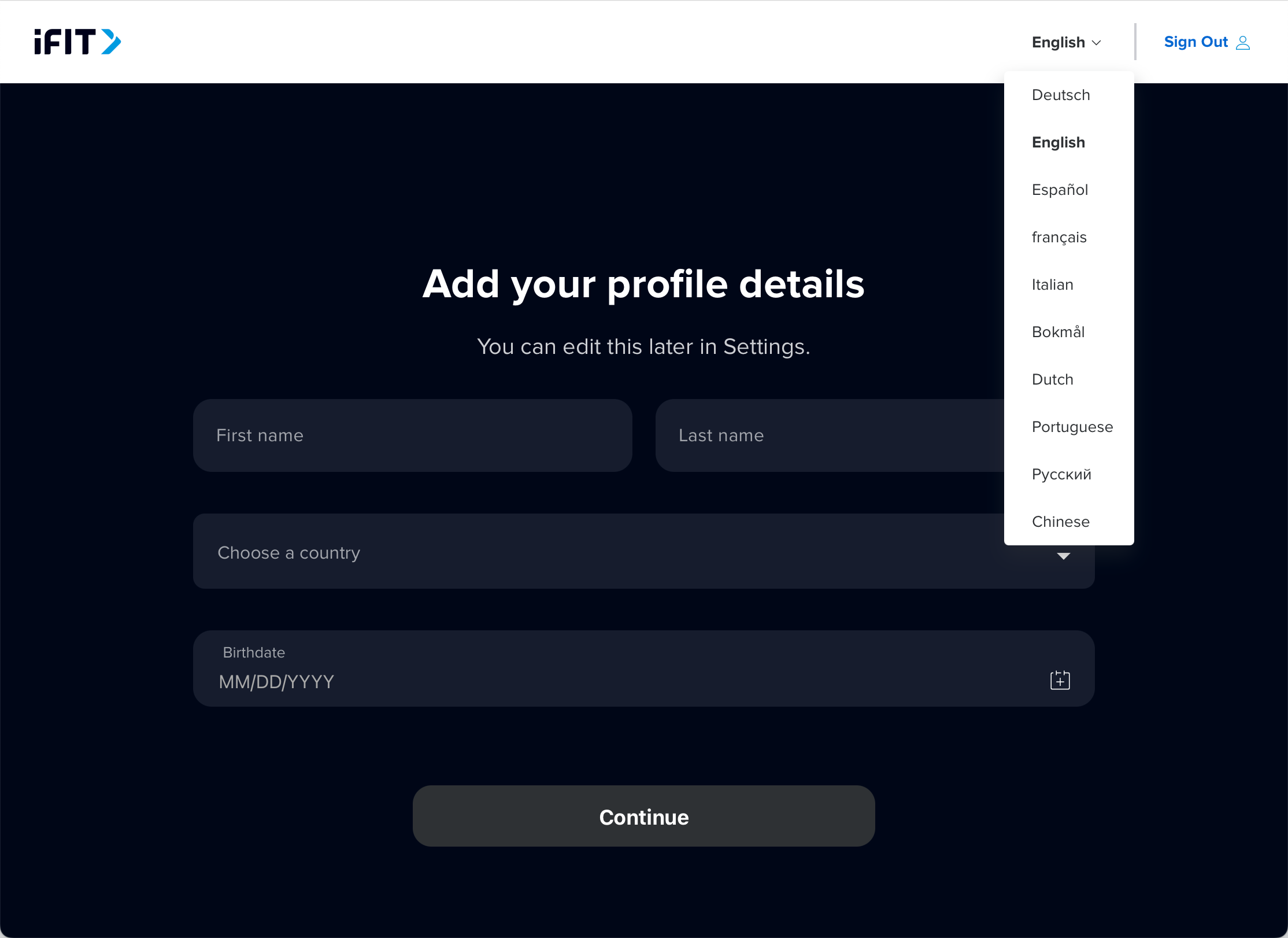Screen dimensions: 1288x938
Task: Choose Portuguese from the menu
Action: pyautogui.click(x=1072, y=427)
